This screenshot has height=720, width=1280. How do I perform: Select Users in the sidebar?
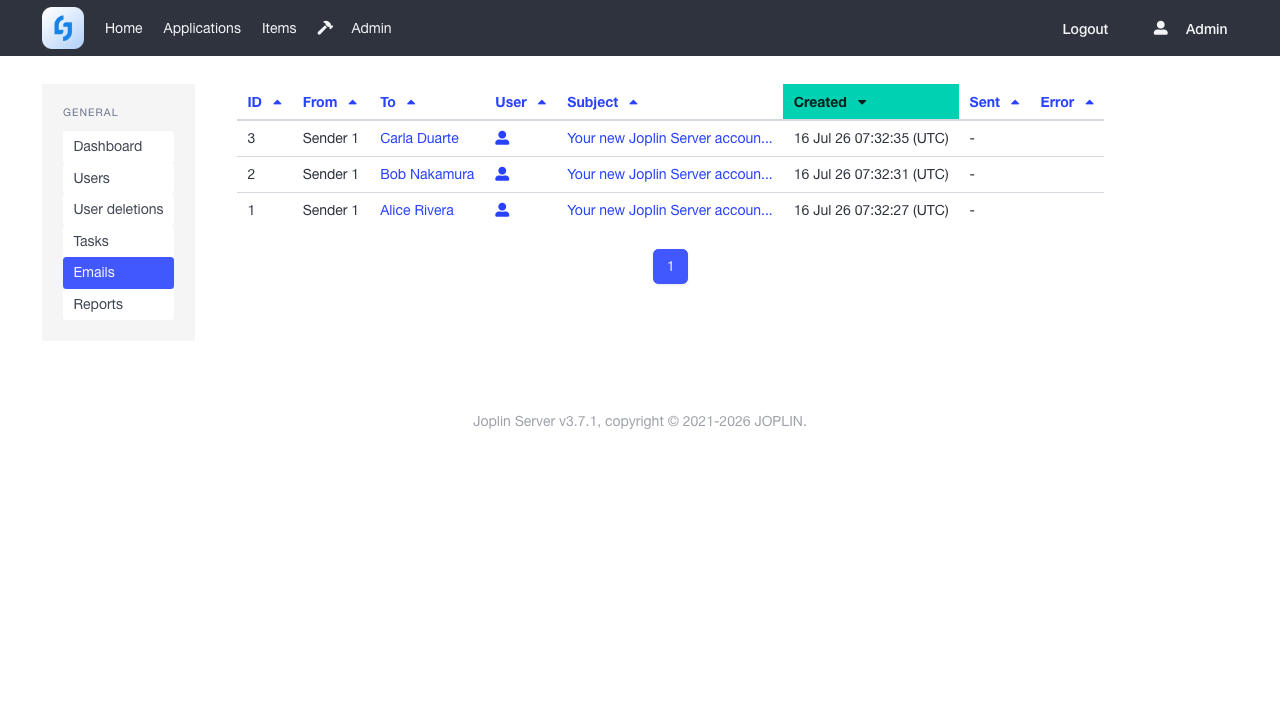click(118, 178)
